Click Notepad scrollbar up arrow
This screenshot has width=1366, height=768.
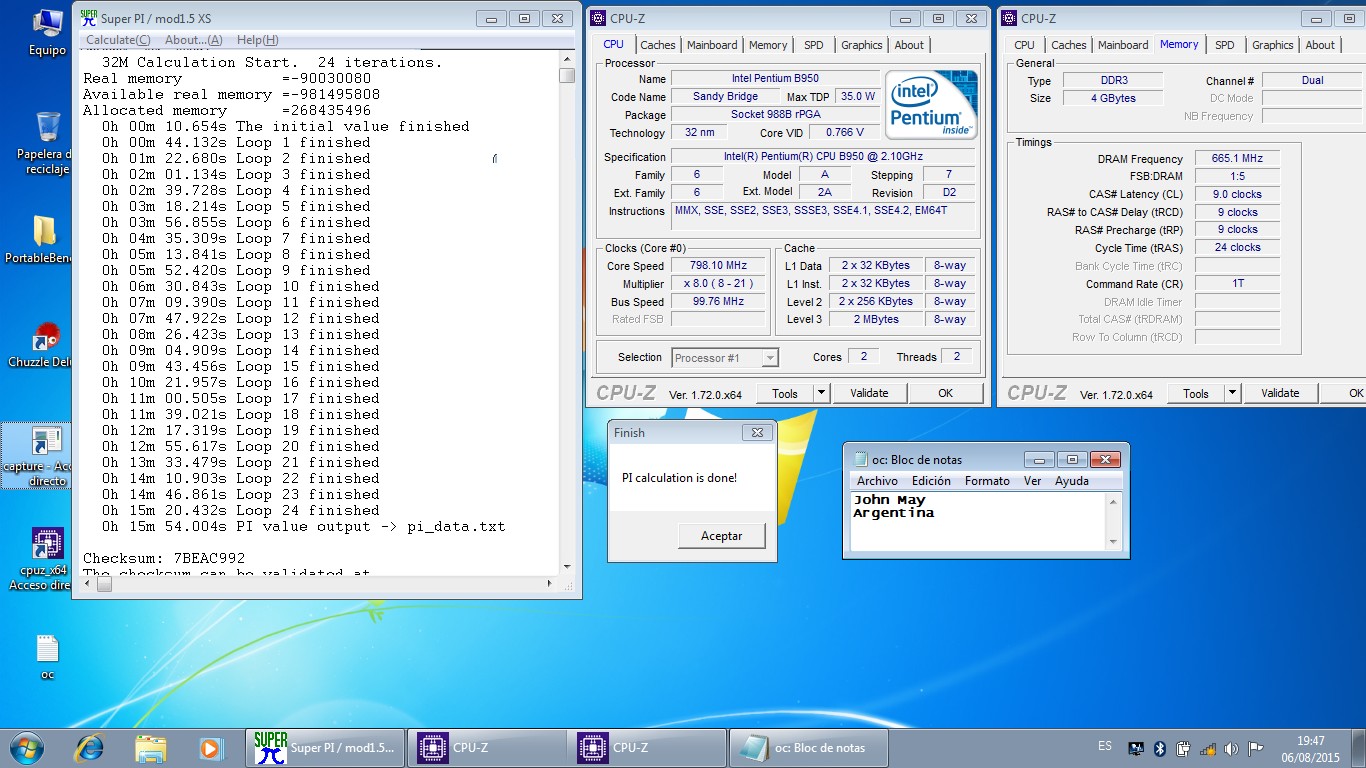click(1113, 502)
